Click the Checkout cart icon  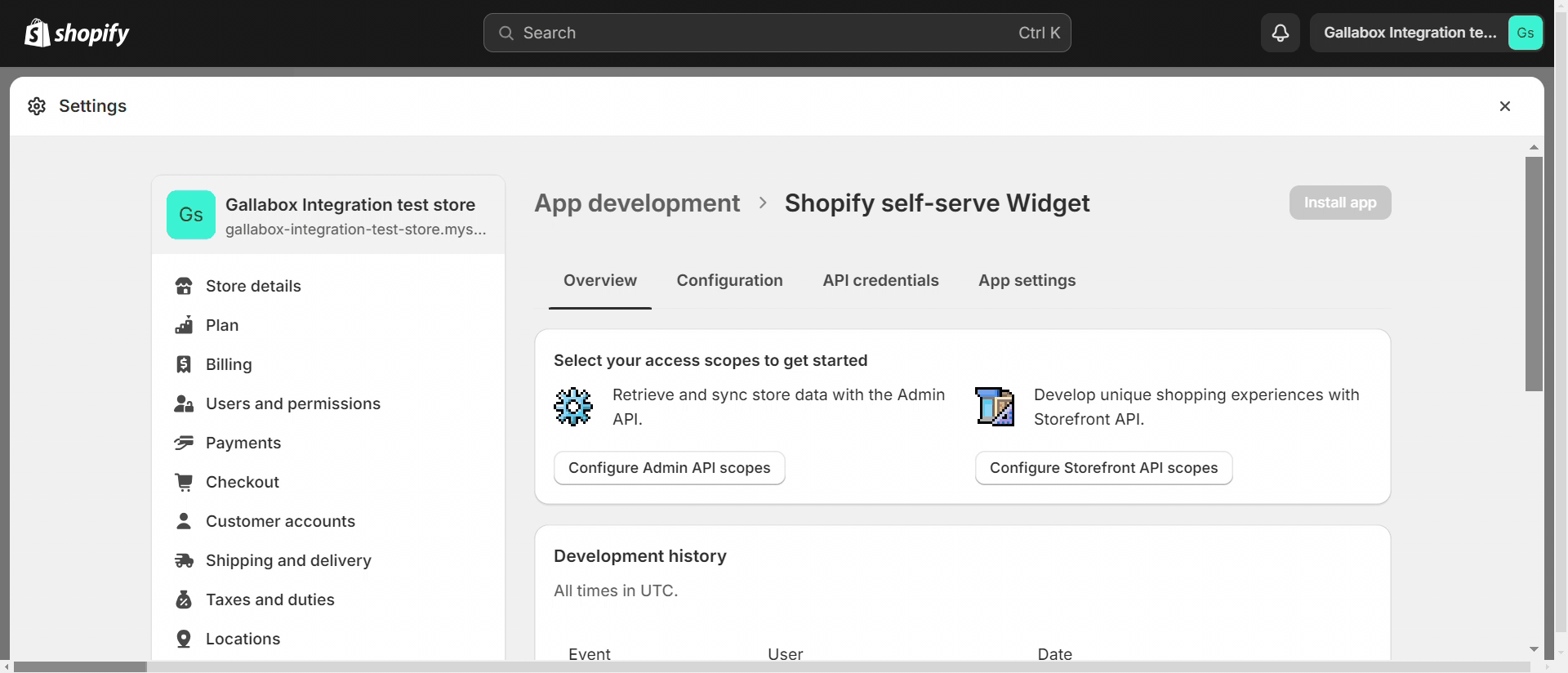click(184, 482)
